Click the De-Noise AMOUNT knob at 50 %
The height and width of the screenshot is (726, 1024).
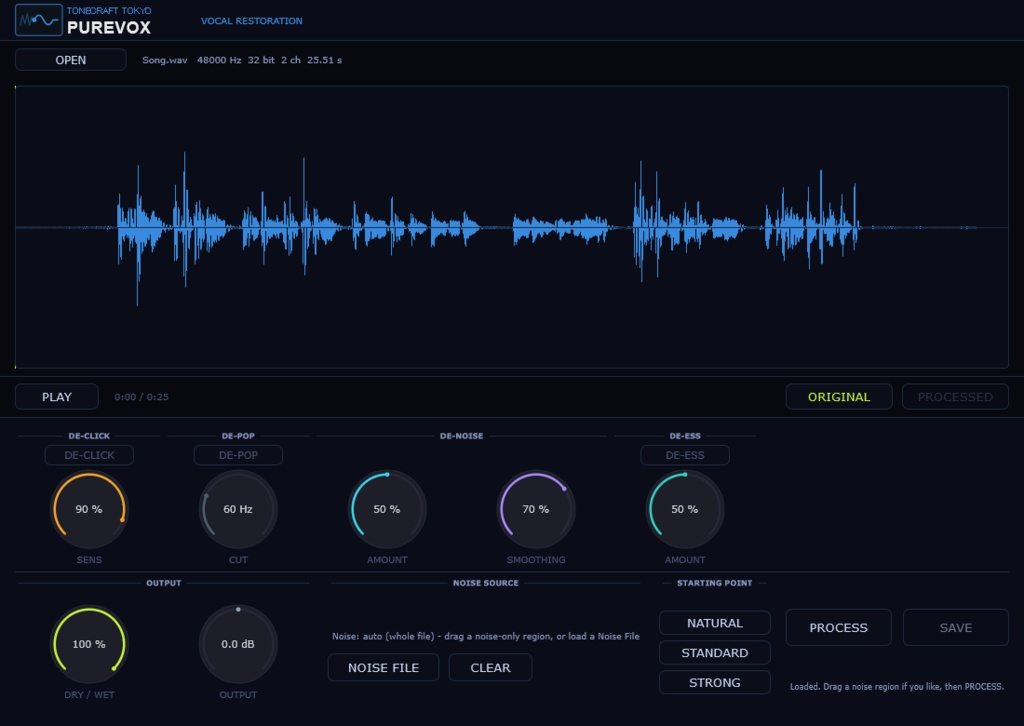[x=387, y=509]
